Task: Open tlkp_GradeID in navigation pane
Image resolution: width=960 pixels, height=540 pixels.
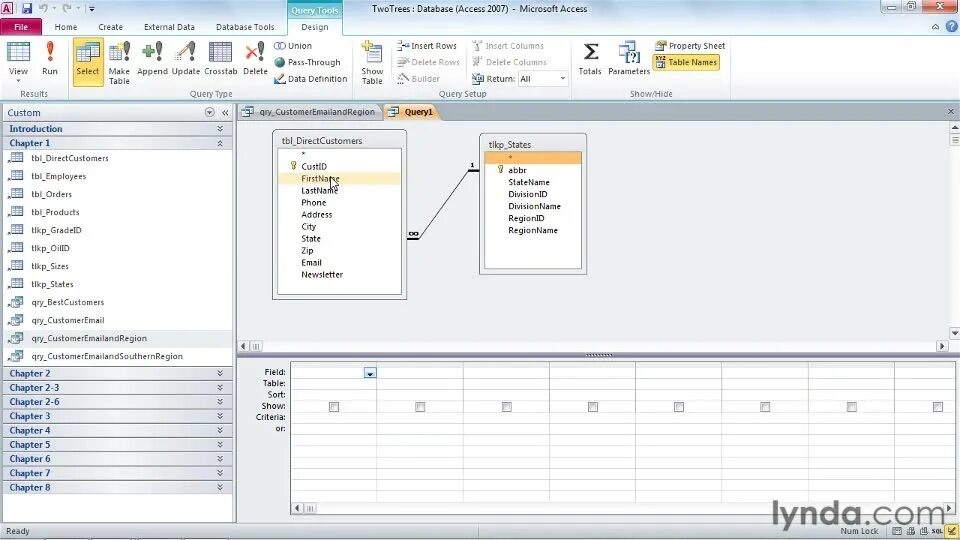Action: (56, 230)
